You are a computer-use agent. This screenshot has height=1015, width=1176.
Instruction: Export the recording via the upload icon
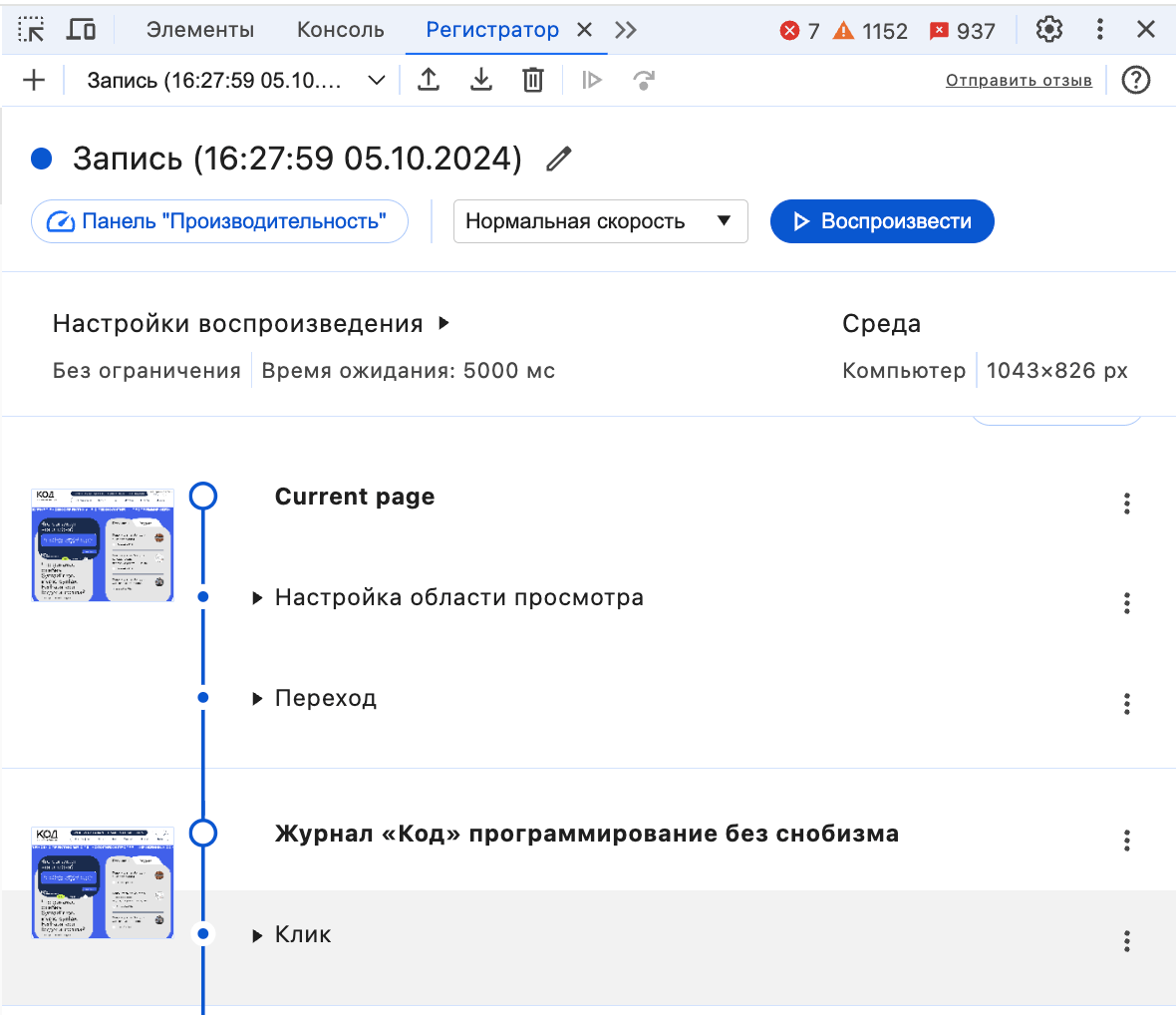[429, 80]
